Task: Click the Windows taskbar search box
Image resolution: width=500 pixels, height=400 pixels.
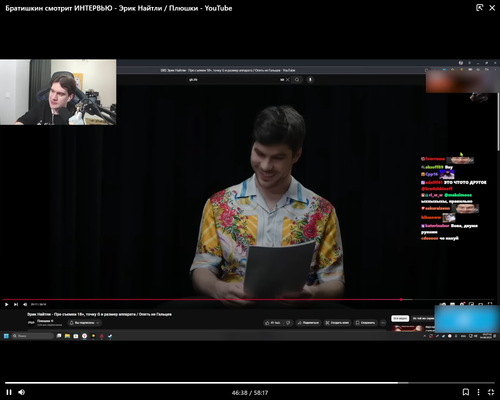Action: (x=33, y=336)
